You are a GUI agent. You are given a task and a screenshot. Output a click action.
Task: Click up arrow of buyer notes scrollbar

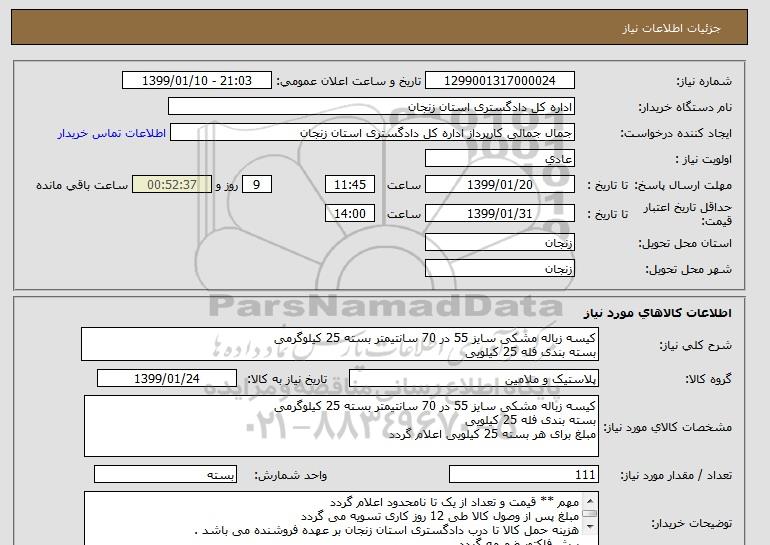[x=590, y=501]
